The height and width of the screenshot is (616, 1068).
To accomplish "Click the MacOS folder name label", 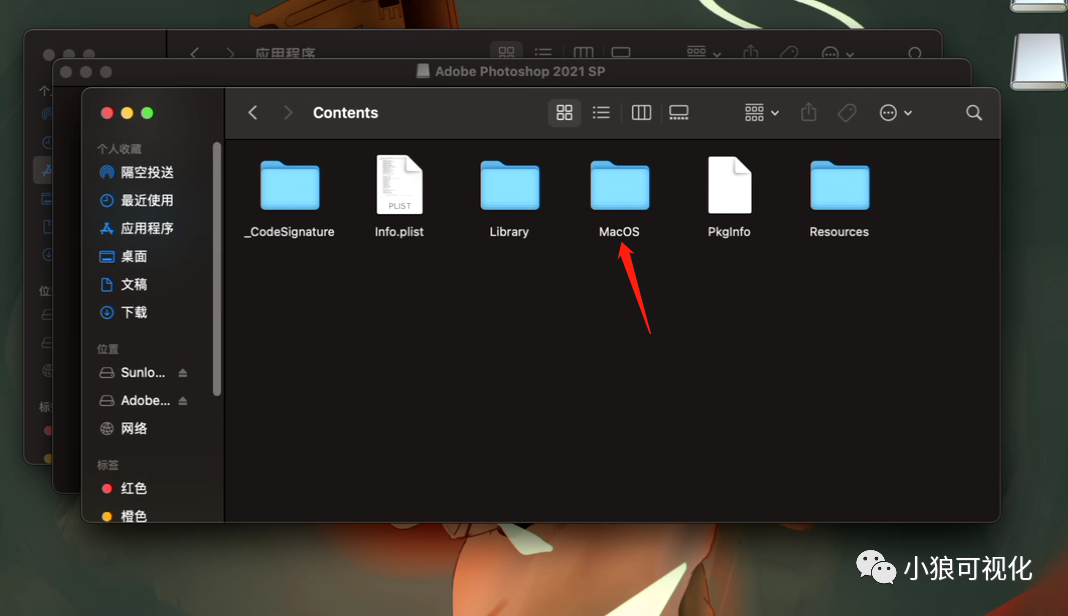I will (x=619, y=232).
